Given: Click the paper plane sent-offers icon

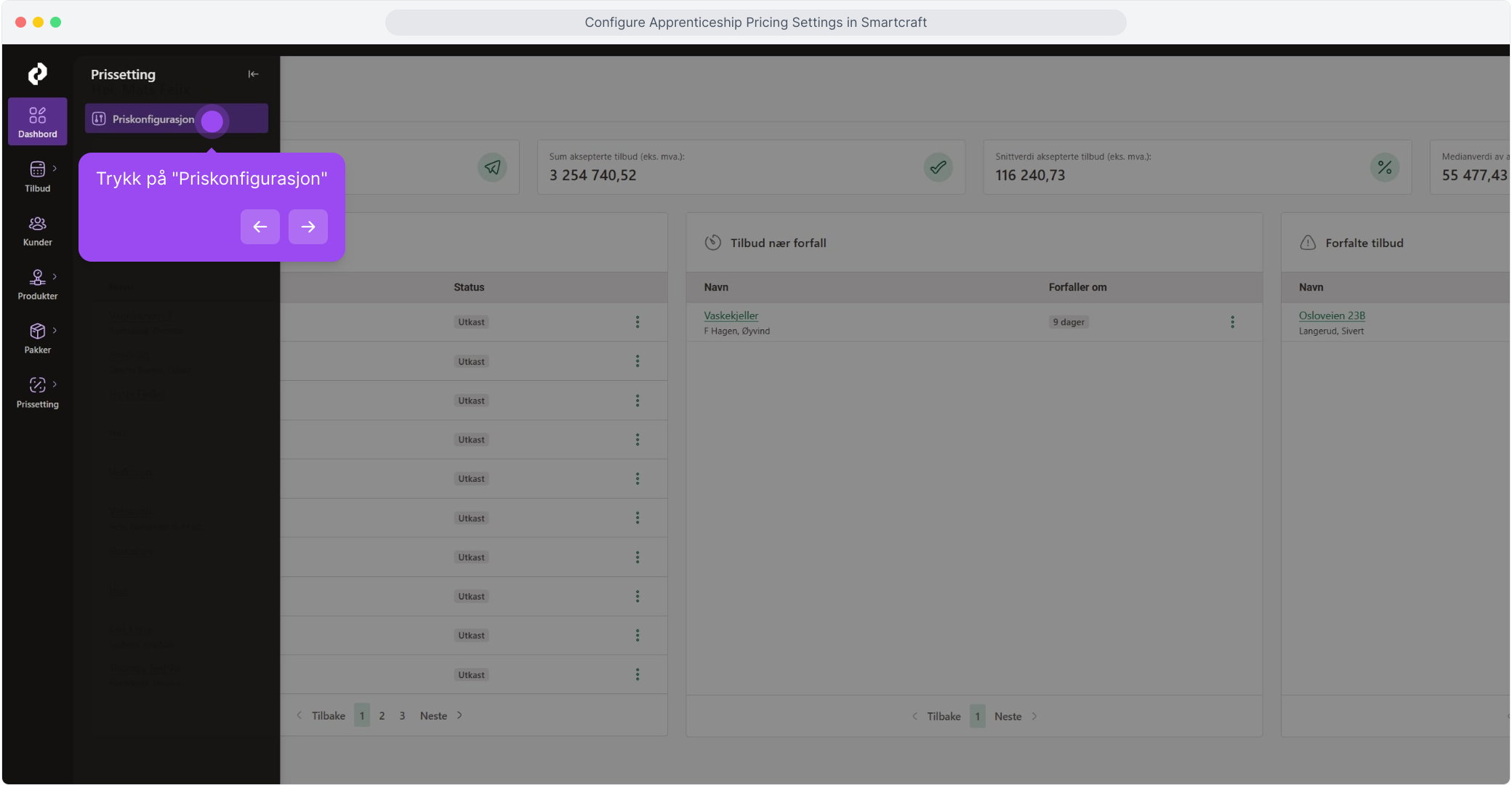Looking at the screenshot, I should [493, 167].
